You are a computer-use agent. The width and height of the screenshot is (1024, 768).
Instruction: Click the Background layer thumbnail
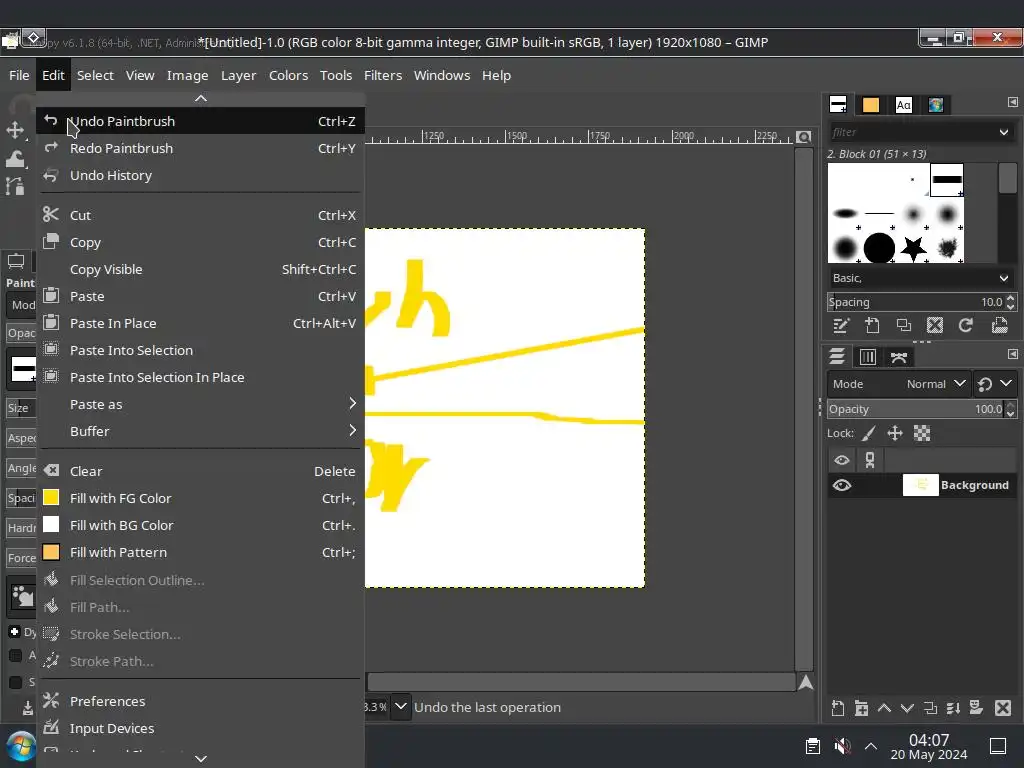(920, 485)
